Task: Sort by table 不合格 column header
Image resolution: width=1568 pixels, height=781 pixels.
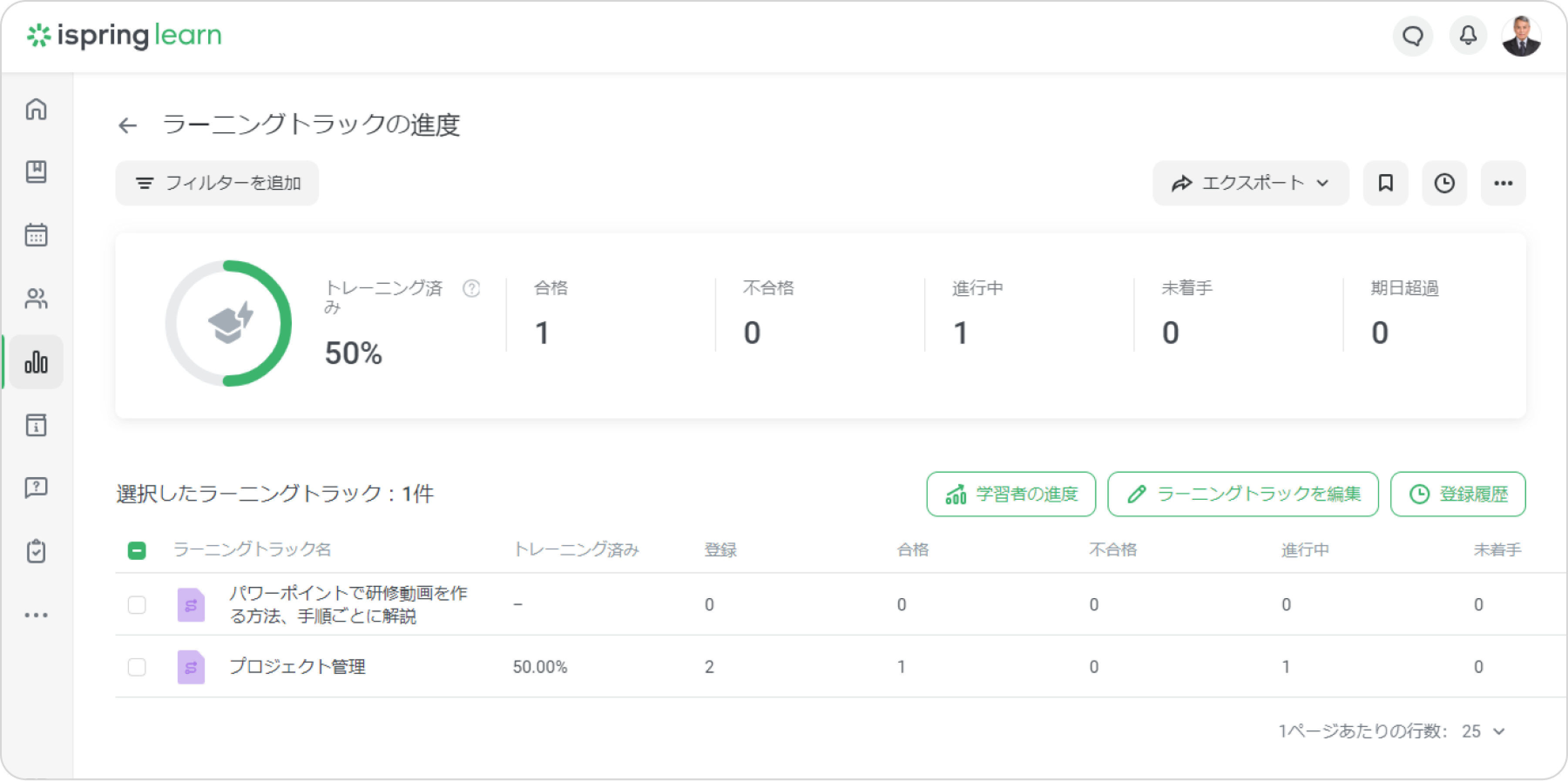Action: tap(1113, 550)
